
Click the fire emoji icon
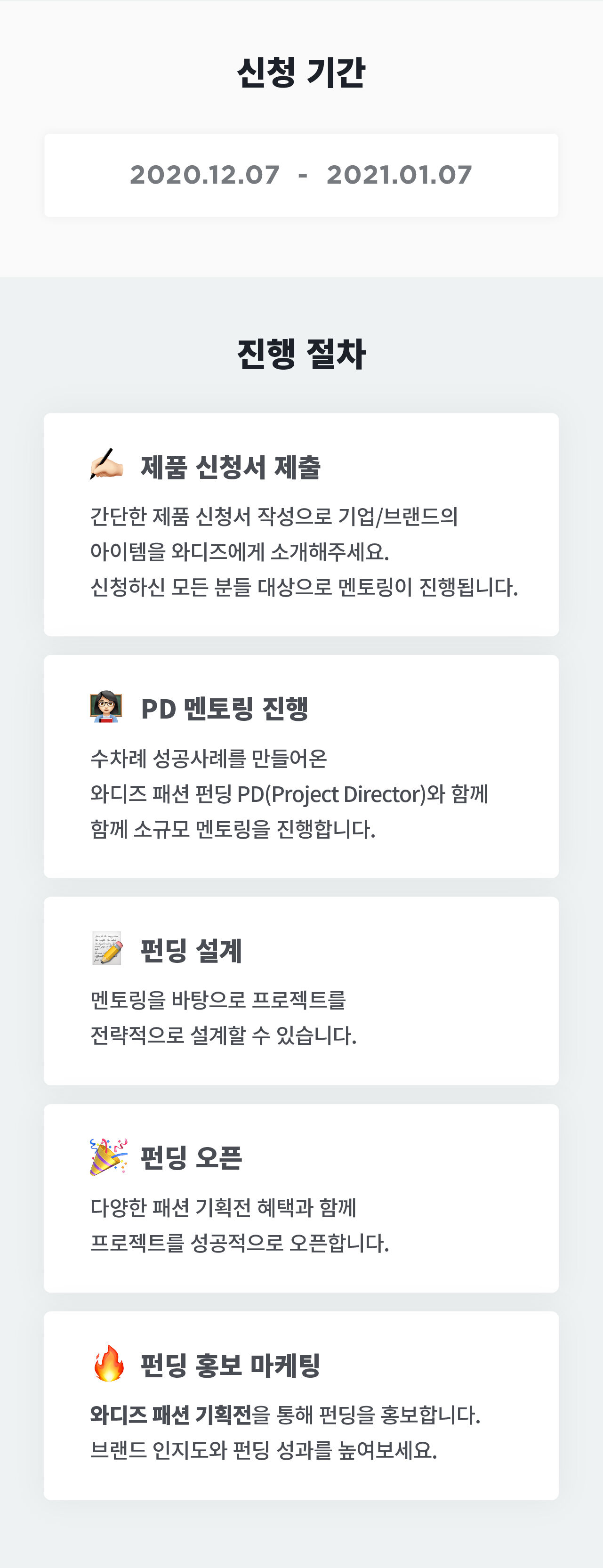click(108, 1363)
